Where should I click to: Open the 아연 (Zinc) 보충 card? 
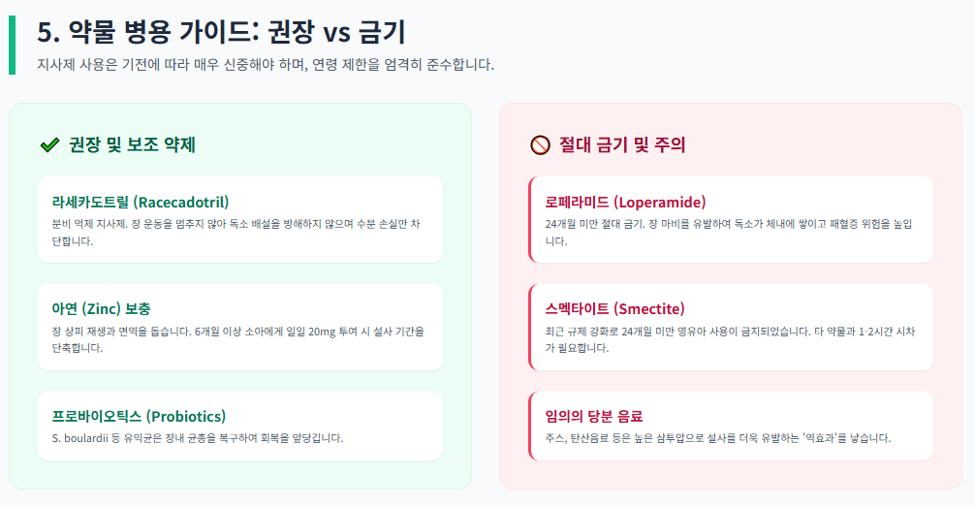(240, 327)
